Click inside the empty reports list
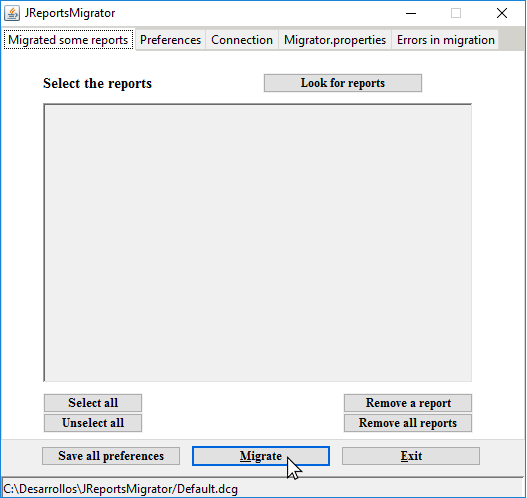The height and width of the screenshot is (498, 527). coord(258,243)
